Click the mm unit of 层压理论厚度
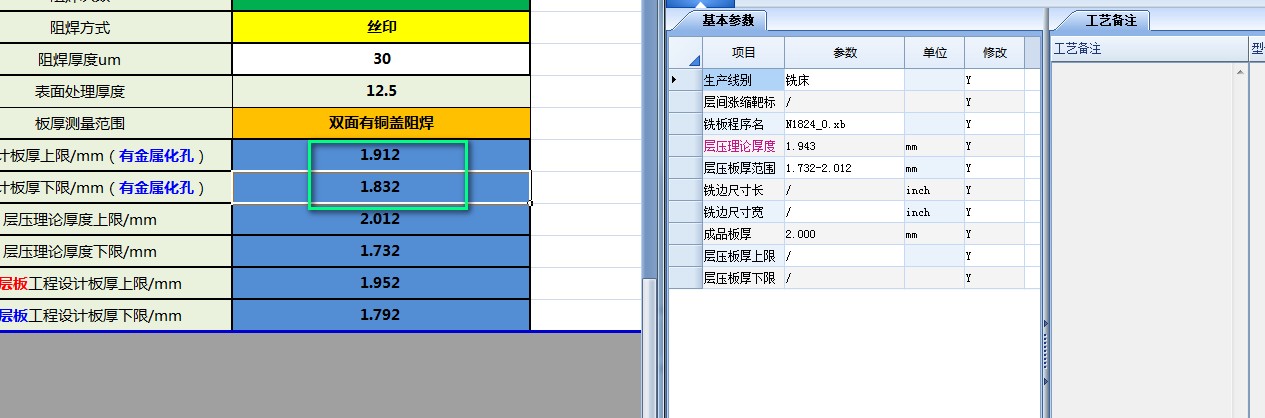This screenshot has height=418, width=1265. 934,145
